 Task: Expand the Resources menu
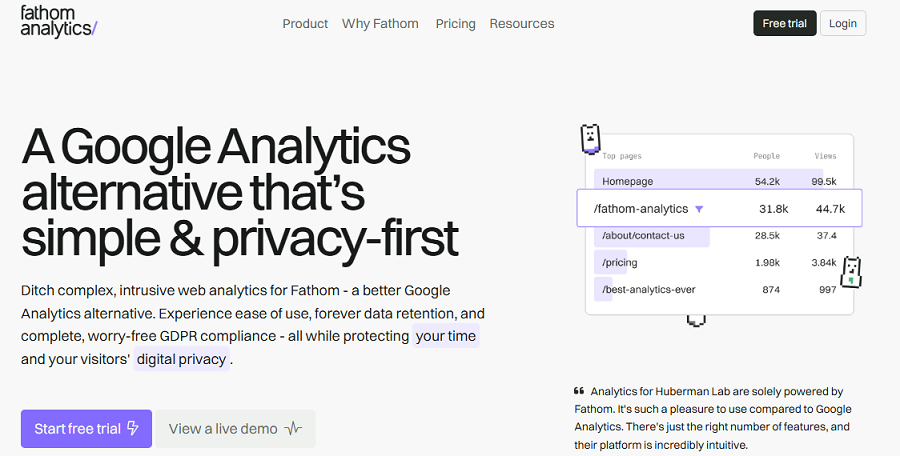(x=522, y=24)
